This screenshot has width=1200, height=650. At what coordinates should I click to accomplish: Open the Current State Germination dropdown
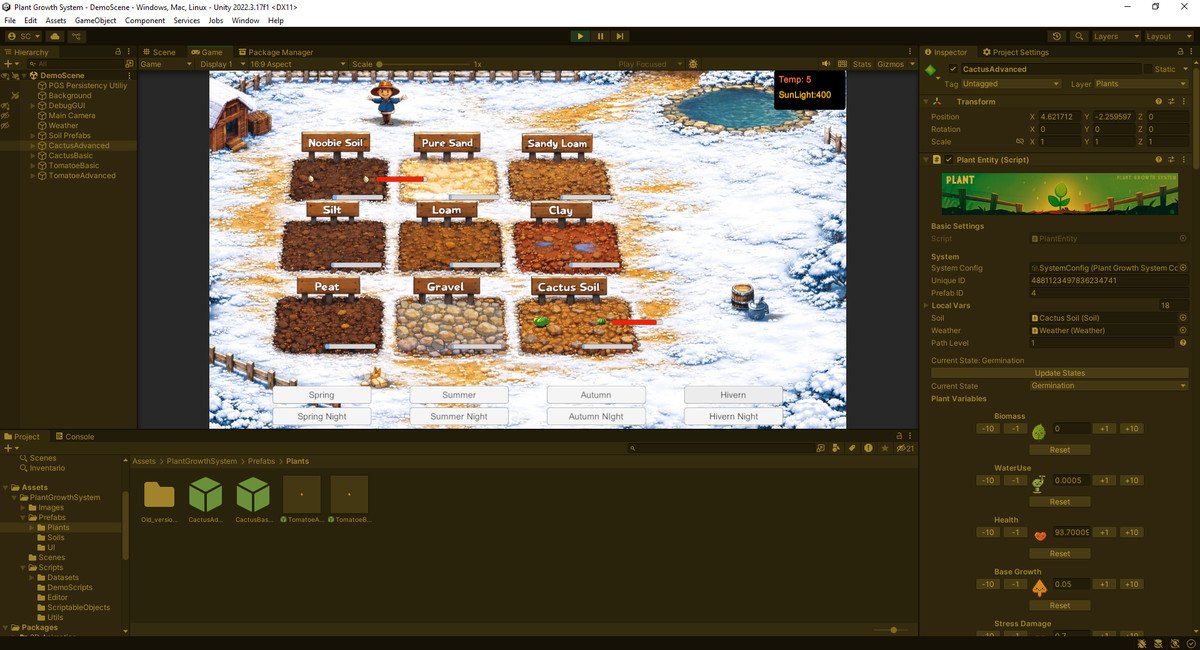tap(1109, 386)
